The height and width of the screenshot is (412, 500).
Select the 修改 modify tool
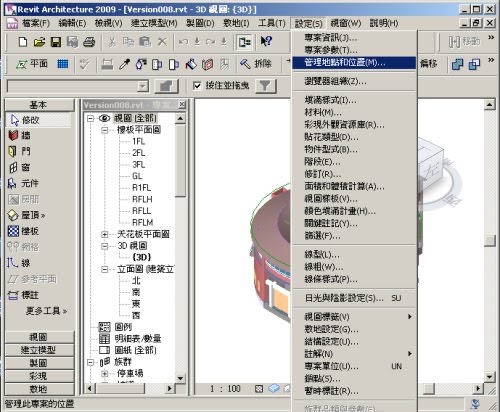point(38,120)
